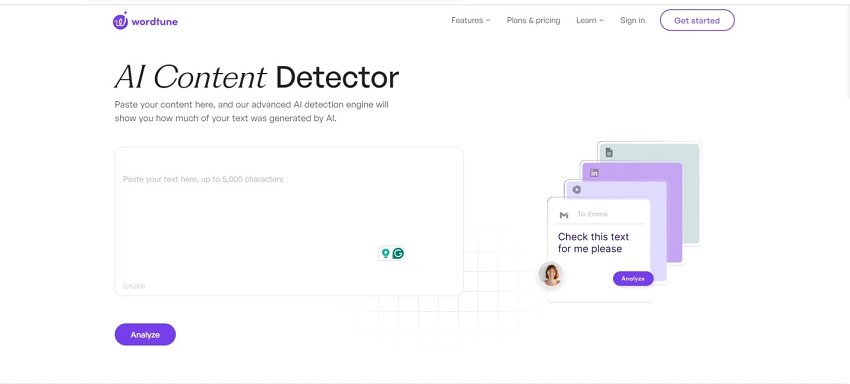The width and height of the screenshot is (850, 384).
Task: Open the Sign in page
Action: (633, 21)
